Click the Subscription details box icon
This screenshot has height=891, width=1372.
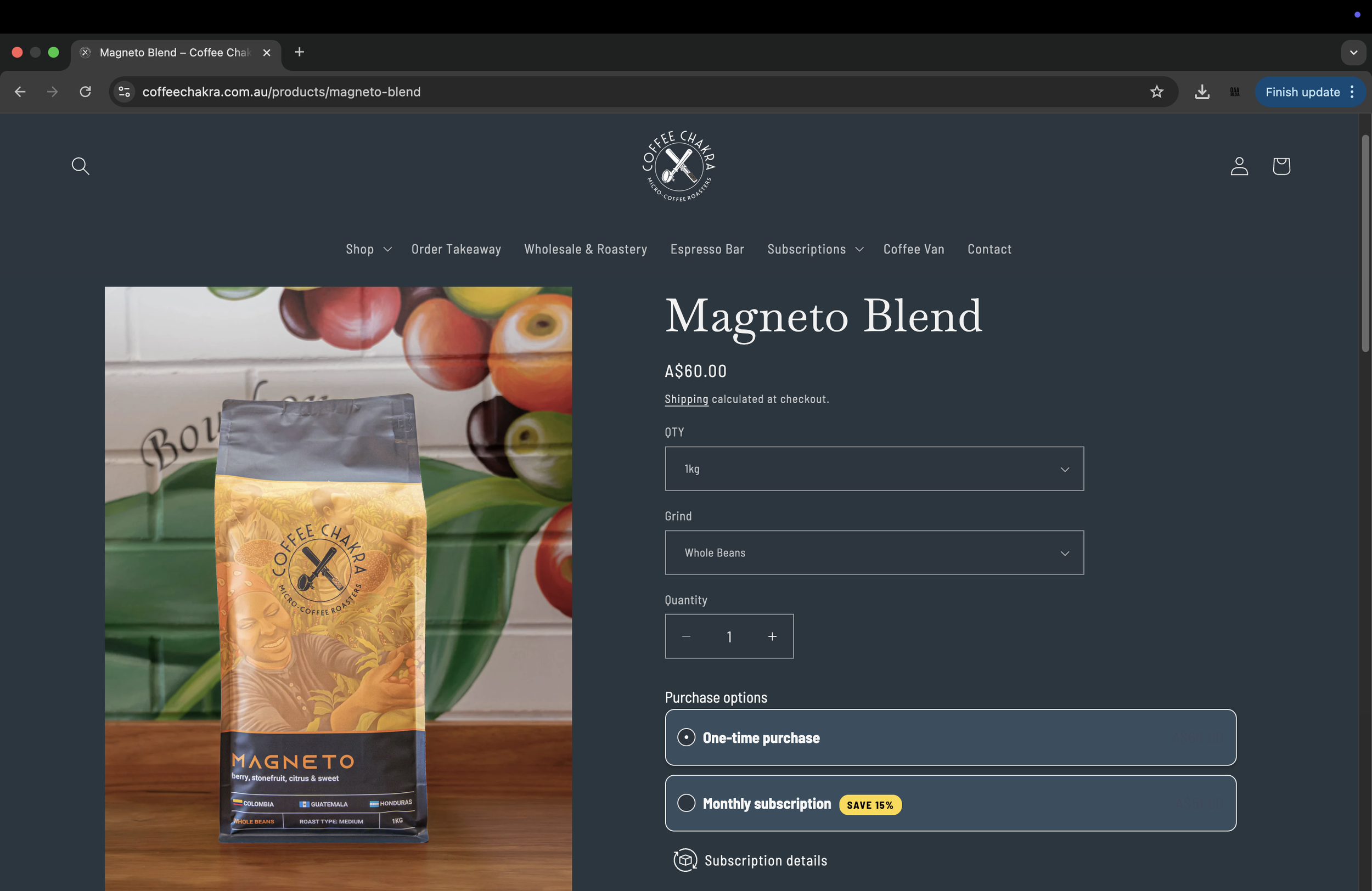(x=685, y=860)
